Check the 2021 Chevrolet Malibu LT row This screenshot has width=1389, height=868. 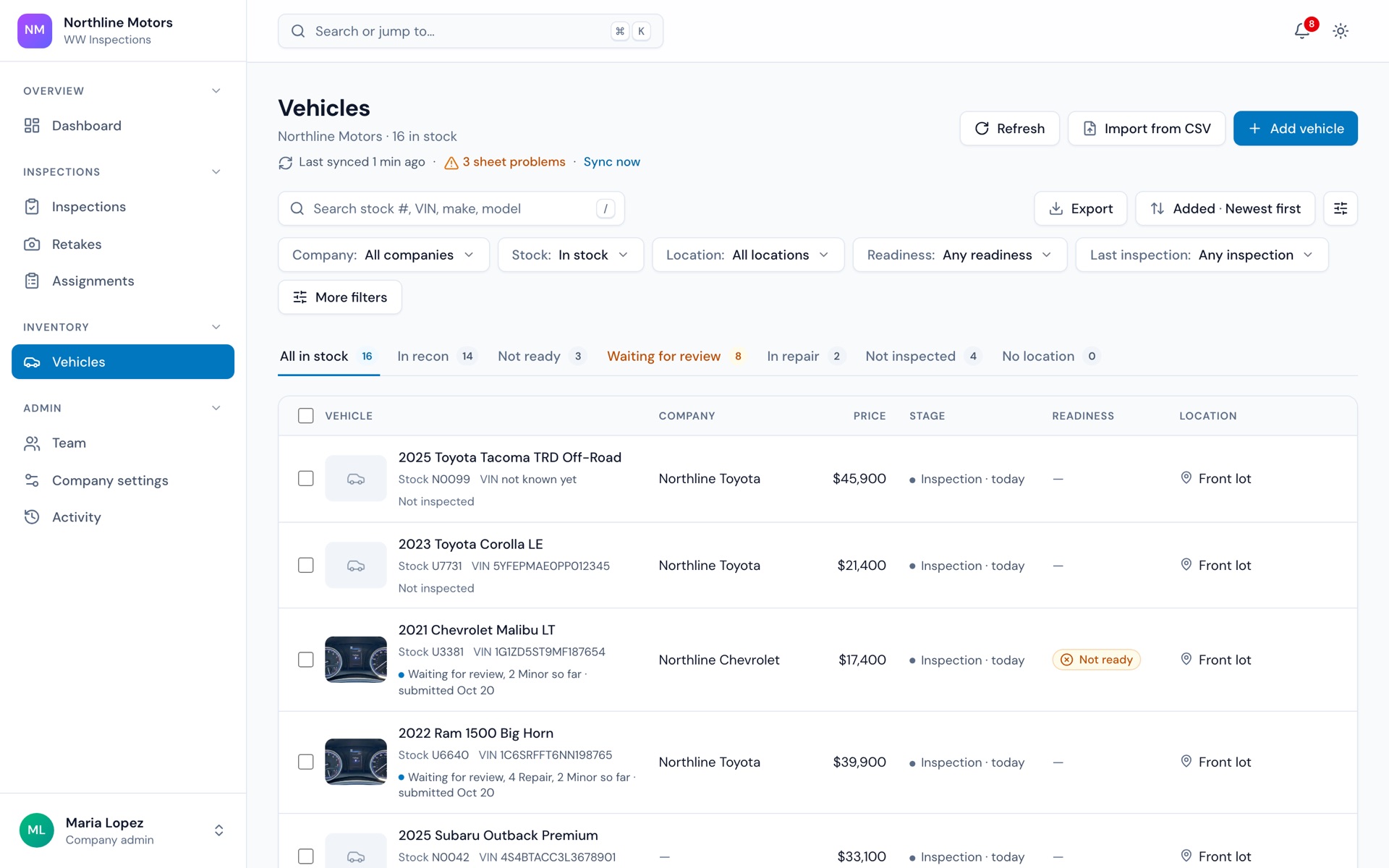[x=306, y=660]
